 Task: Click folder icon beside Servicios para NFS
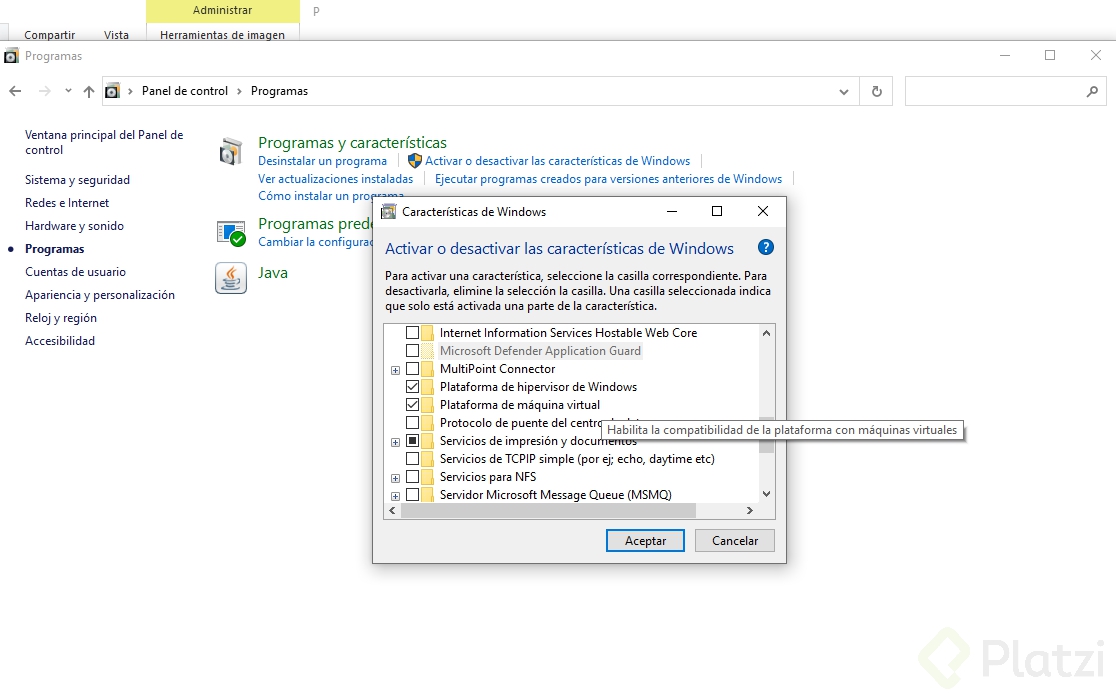click(x=427, y=477)
